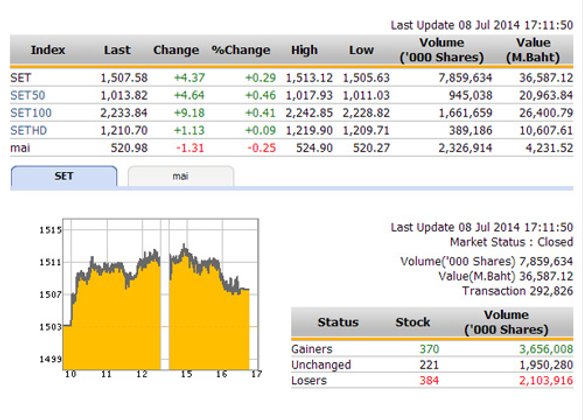Switch to the mai tab

tap(181, 176)
